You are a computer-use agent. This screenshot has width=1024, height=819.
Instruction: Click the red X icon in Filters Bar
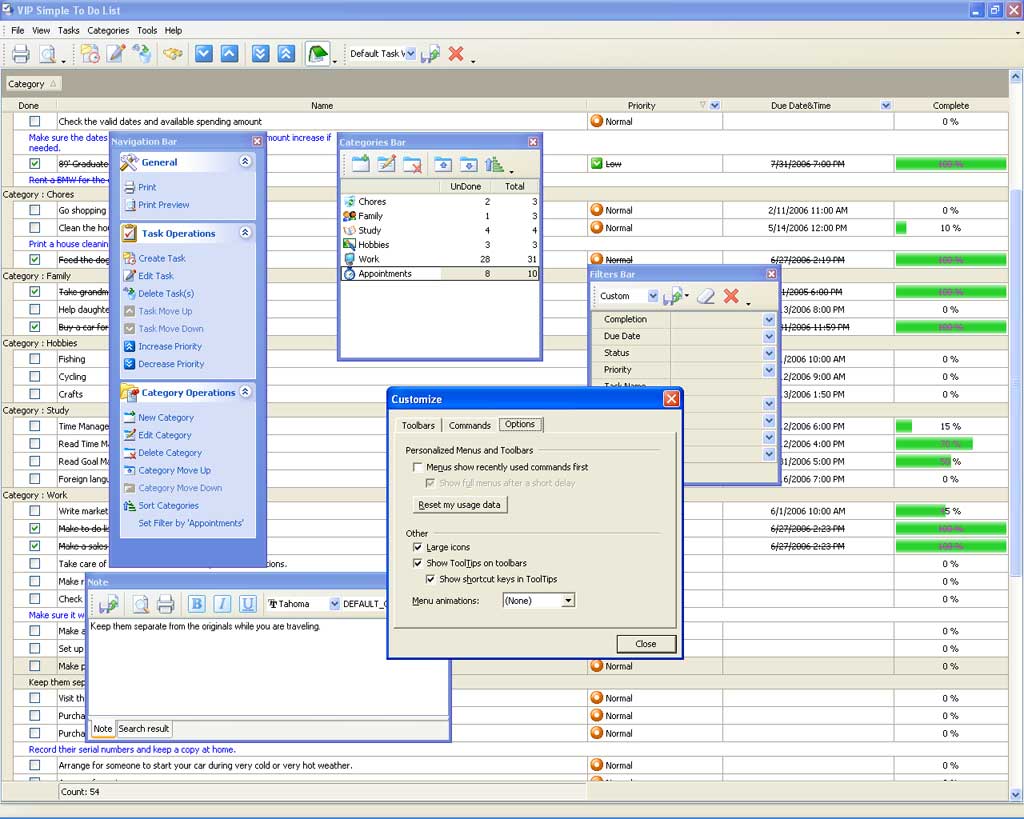731,296
